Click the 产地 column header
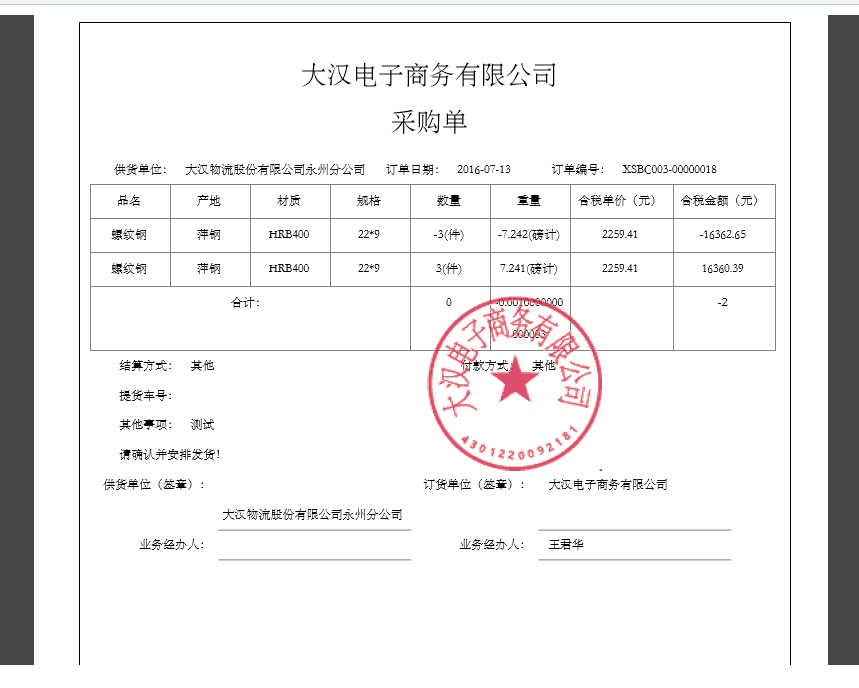This screenshot has height=688, width=859. point(209,201)
